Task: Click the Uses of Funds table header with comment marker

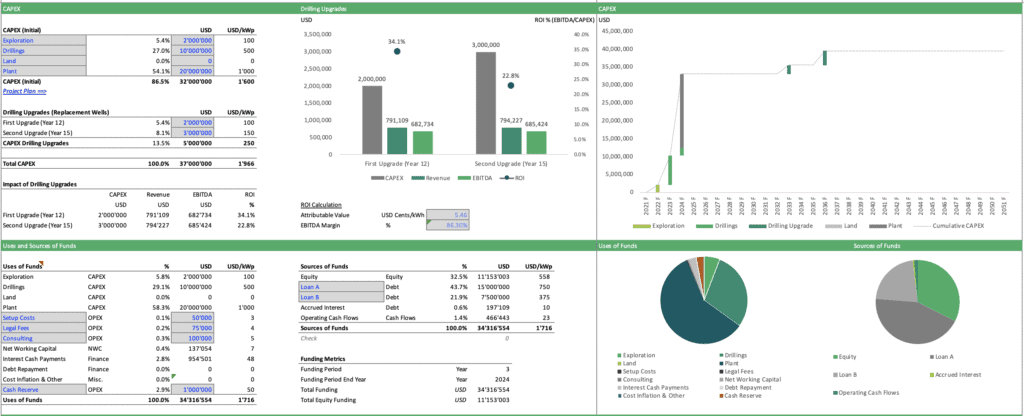Action: pyautogui.click(x=23, y=266)
